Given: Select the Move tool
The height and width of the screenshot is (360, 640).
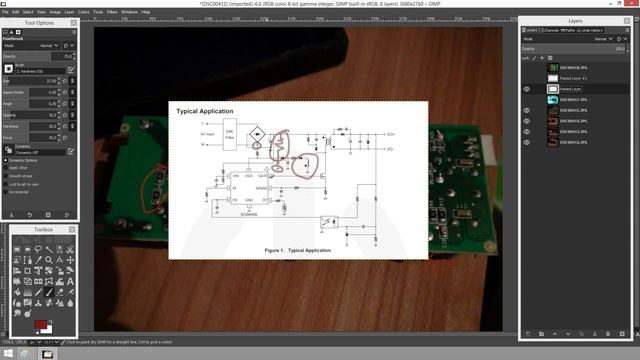Looking at the screenshot, I should (x=70, y=260).
